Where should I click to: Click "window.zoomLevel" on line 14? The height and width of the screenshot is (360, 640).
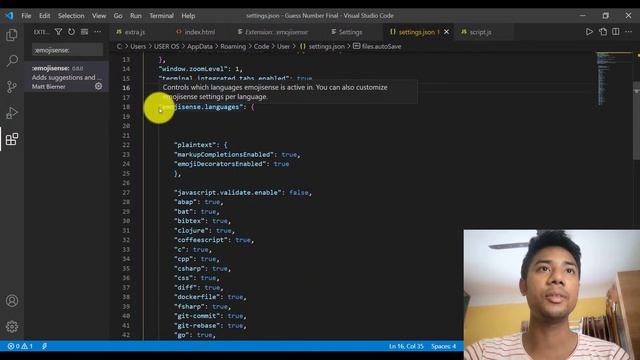[193, 69]
